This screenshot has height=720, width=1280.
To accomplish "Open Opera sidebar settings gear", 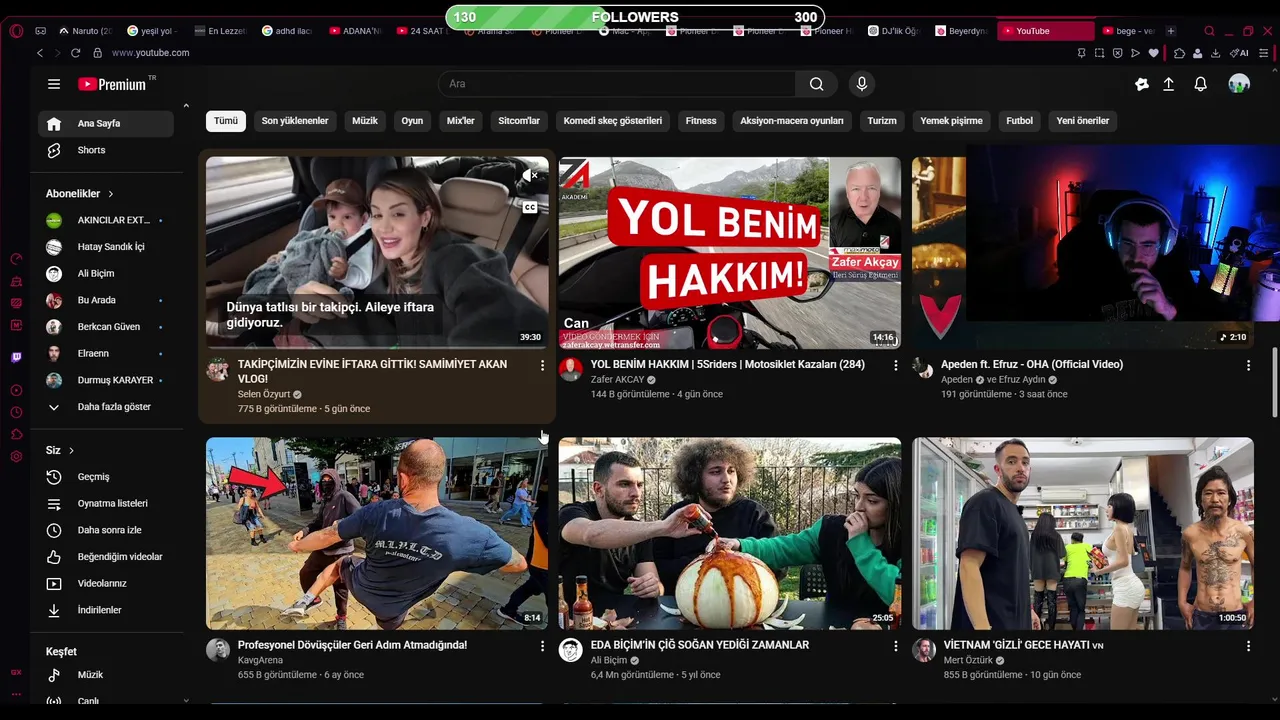I will [16, 457].
